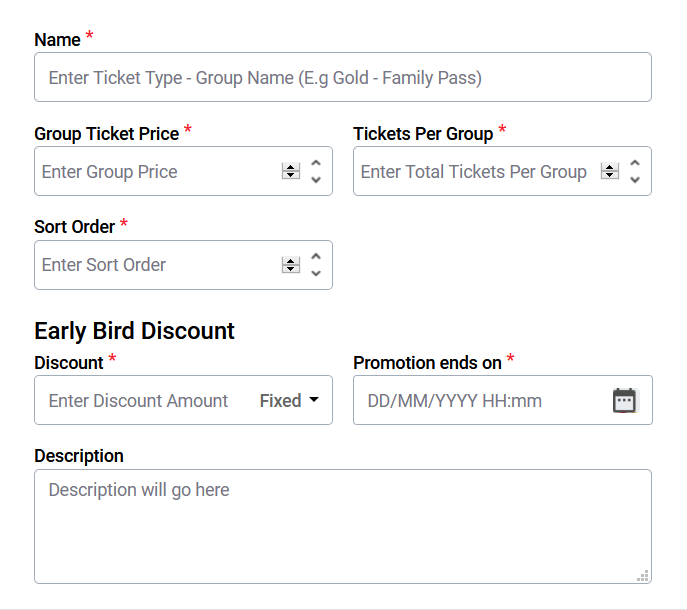Image resolution: width=687 pixels, height=610 pixels.
Task: Focus the Enter Sort Order field
Action: click(158, 265)
